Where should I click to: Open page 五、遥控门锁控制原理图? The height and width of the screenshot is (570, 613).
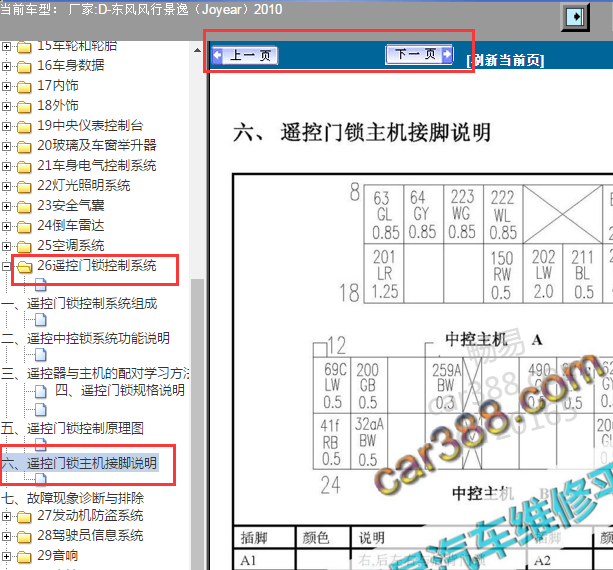pos(72,428)
